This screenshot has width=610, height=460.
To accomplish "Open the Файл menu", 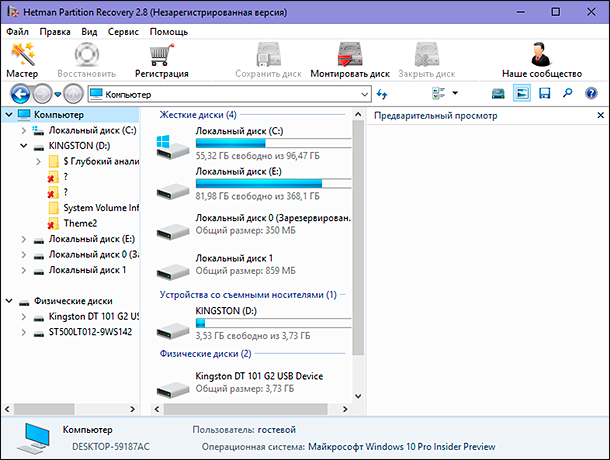I will coord(18,32).
